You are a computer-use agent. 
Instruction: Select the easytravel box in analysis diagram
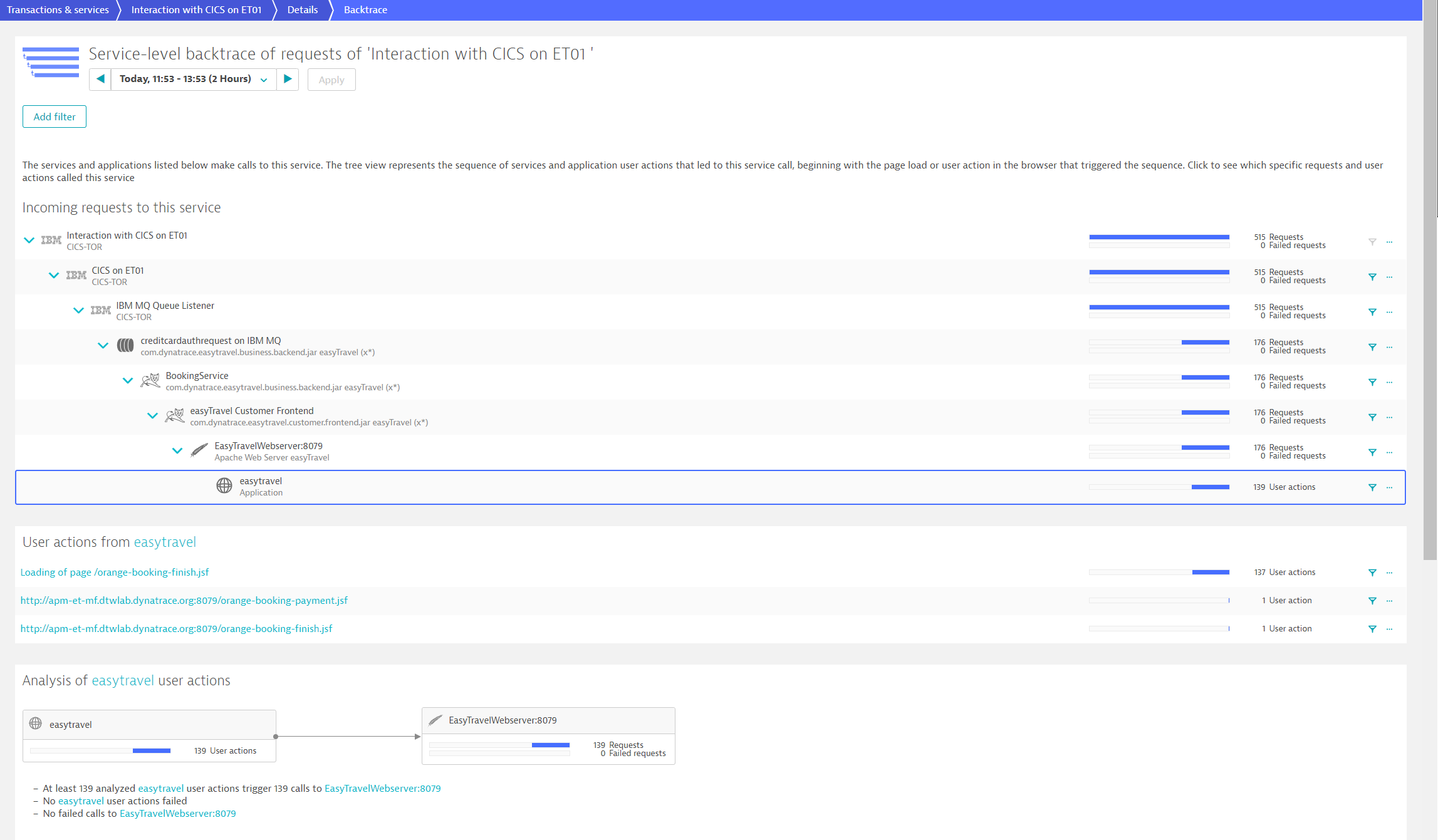coord(149,736)
